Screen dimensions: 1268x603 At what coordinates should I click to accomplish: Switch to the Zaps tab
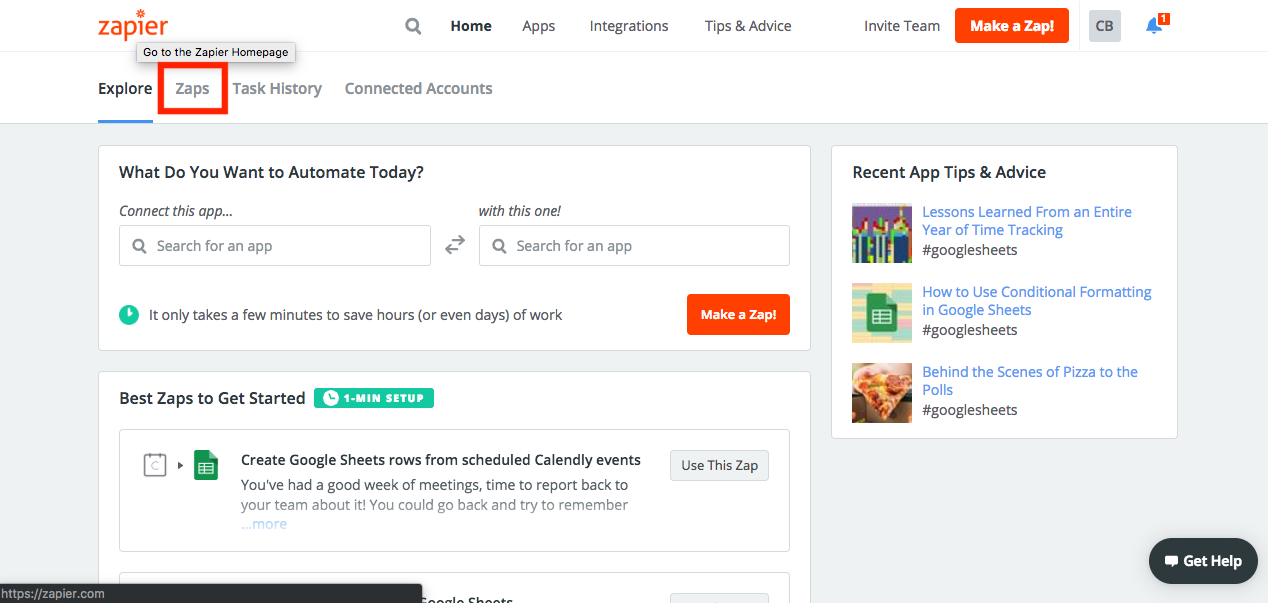pyautogui.click(x=192, y=88)
